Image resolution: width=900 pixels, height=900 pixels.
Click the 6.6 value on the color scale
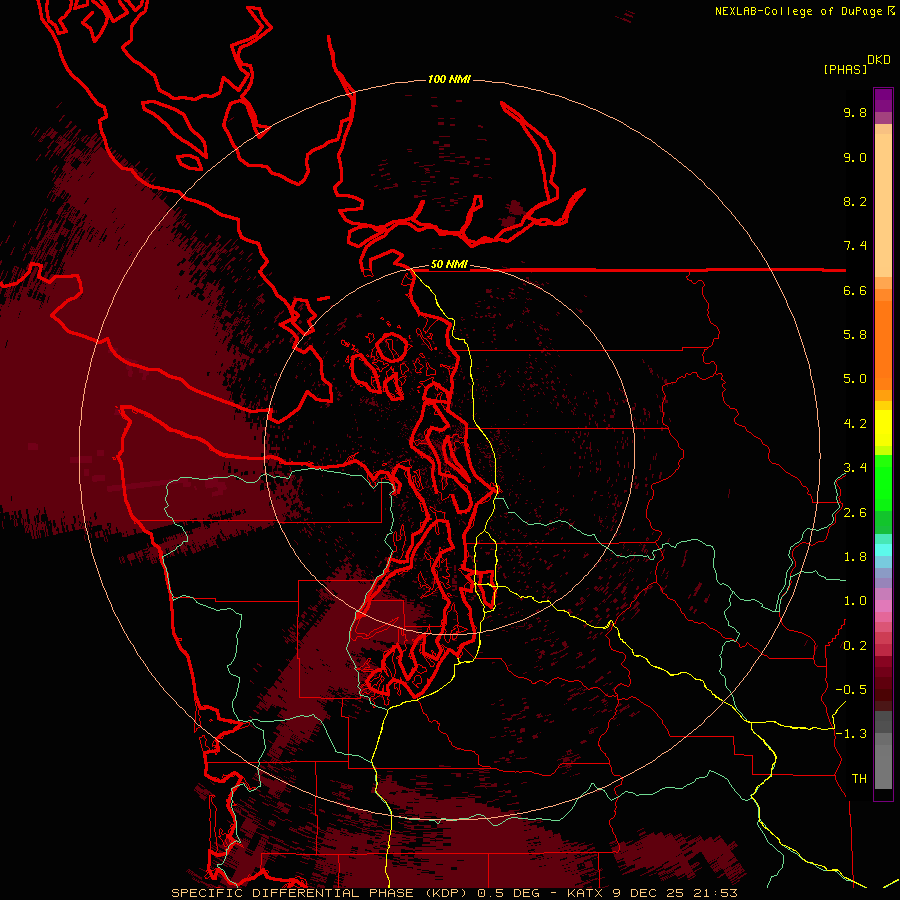(855, 290)
